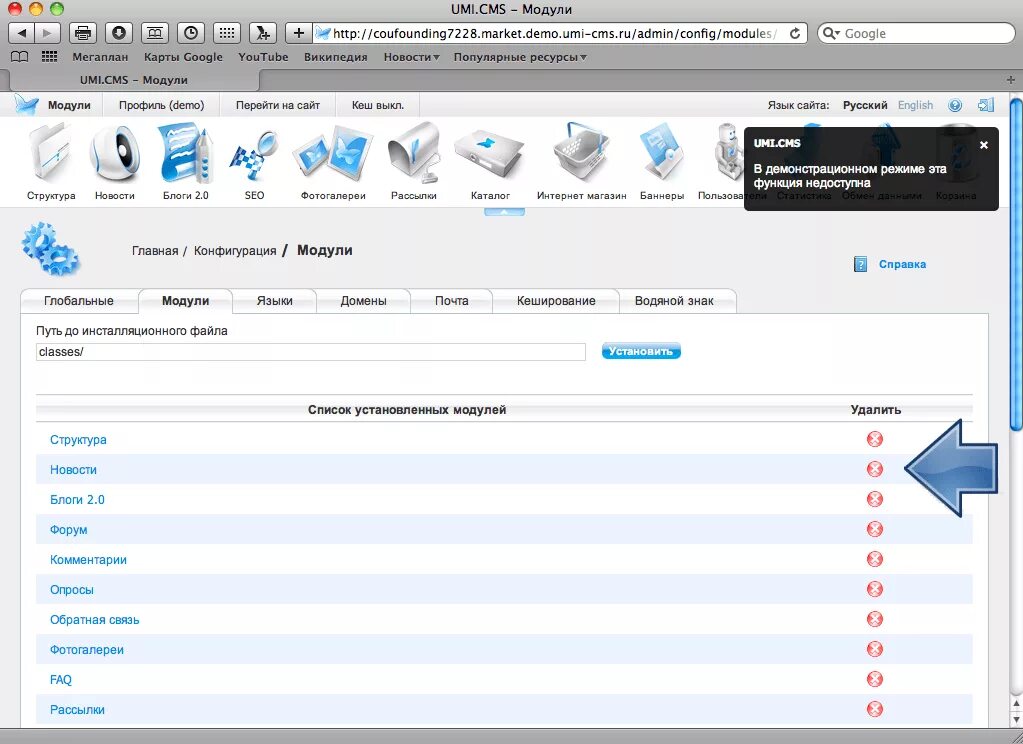Click Перейти на сайт
Screen dimensions: 1023x744
(278, 105)
